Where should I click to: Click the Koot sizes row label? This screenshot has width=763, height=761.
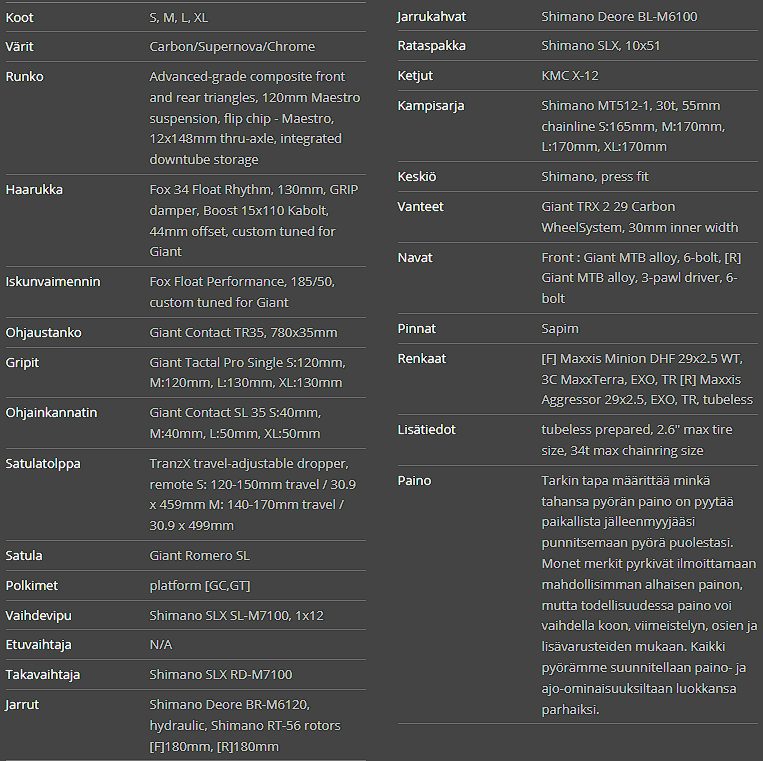(19, 17)
